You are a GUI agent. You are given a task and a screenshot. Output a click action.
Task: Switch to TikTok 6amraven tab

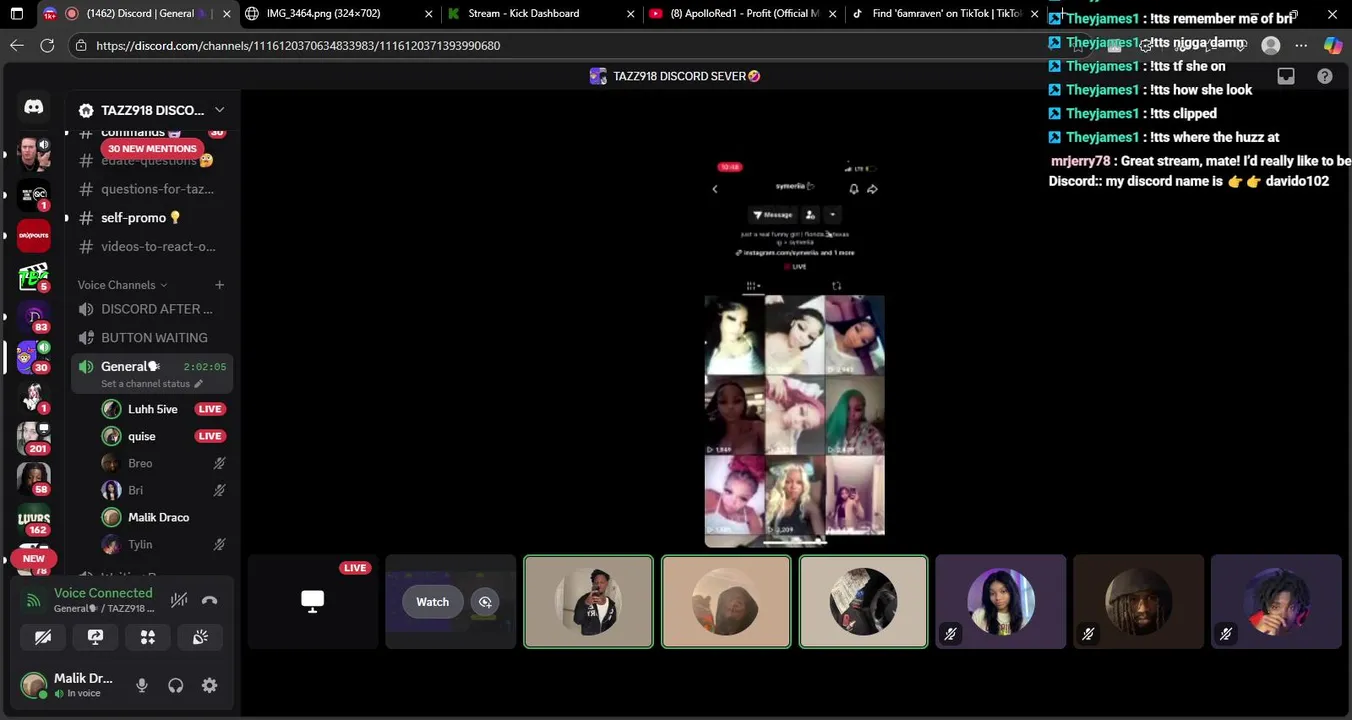click(x=944, y=14)
